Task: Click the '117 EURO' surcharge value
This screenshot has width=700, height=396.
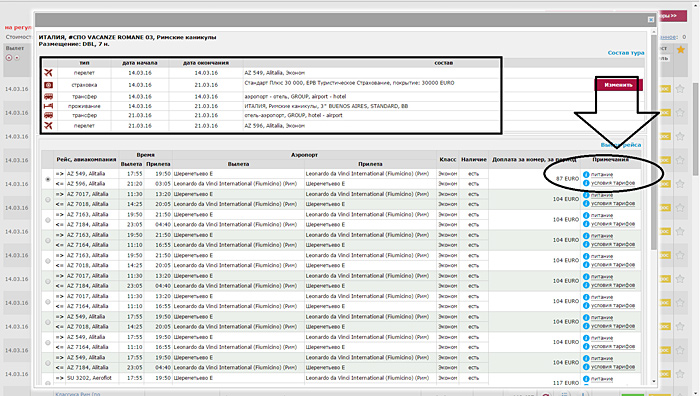Action: pos(566,383)
